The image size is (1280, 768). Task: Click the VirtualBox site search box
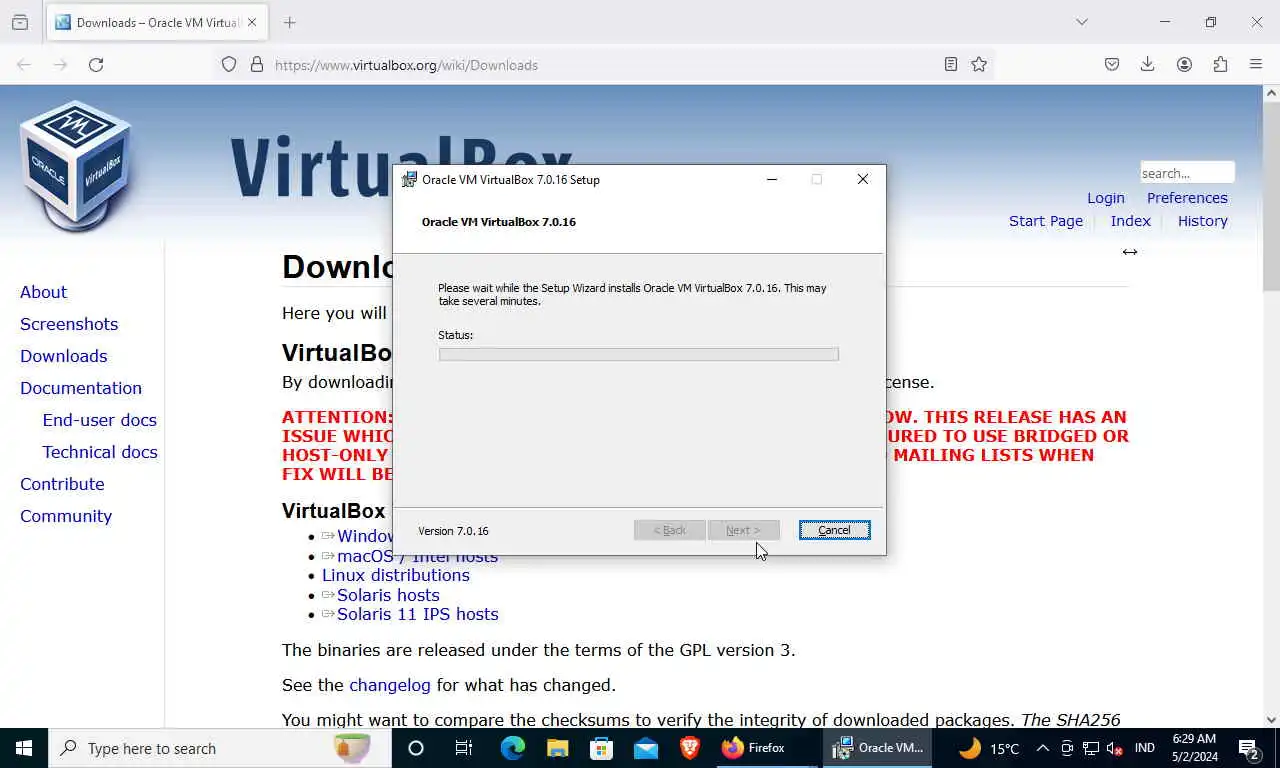[x=1187, y=173]
